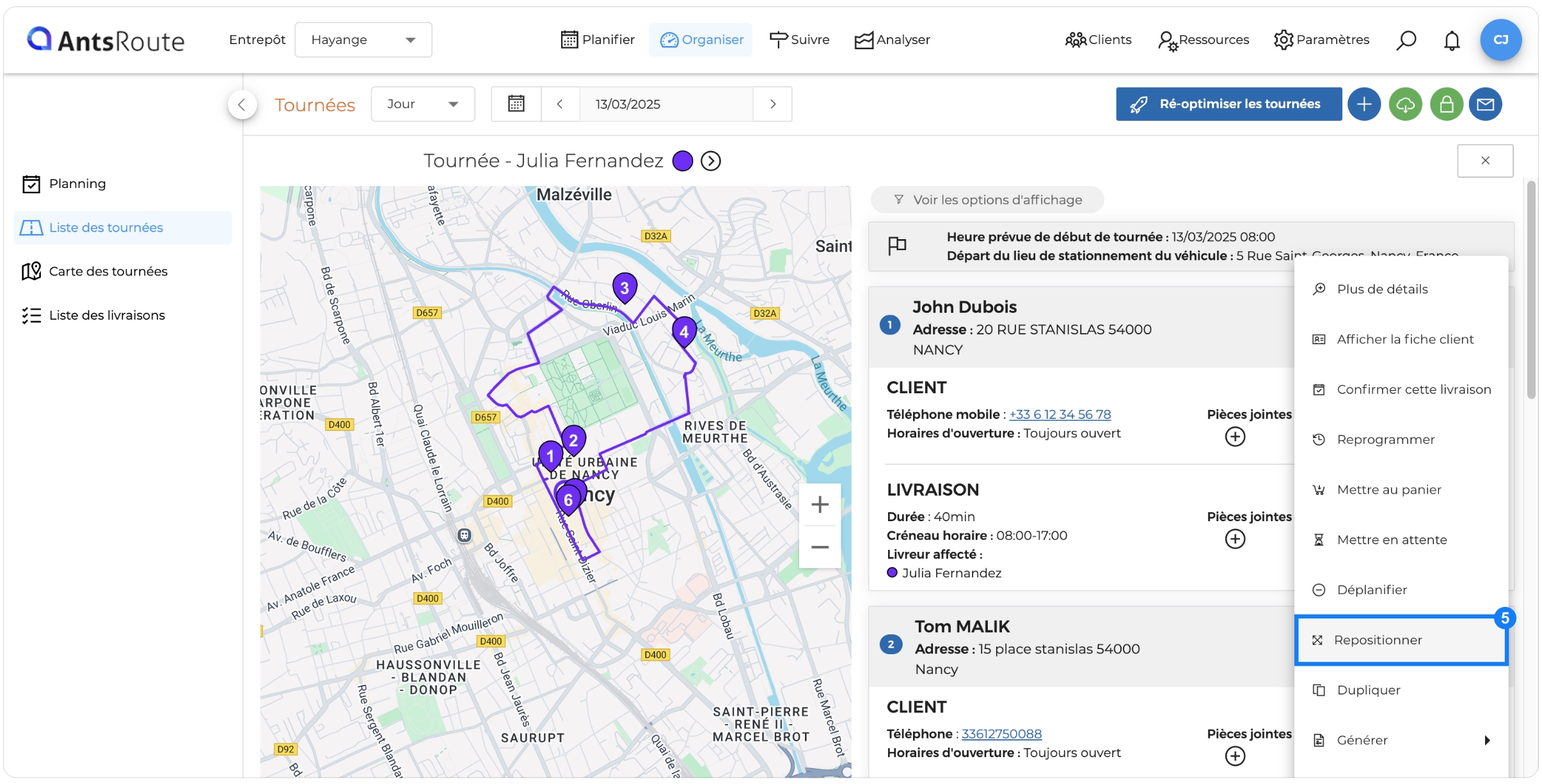Click map marker 4
The image size is (1542, 784).
pos(684,332)
